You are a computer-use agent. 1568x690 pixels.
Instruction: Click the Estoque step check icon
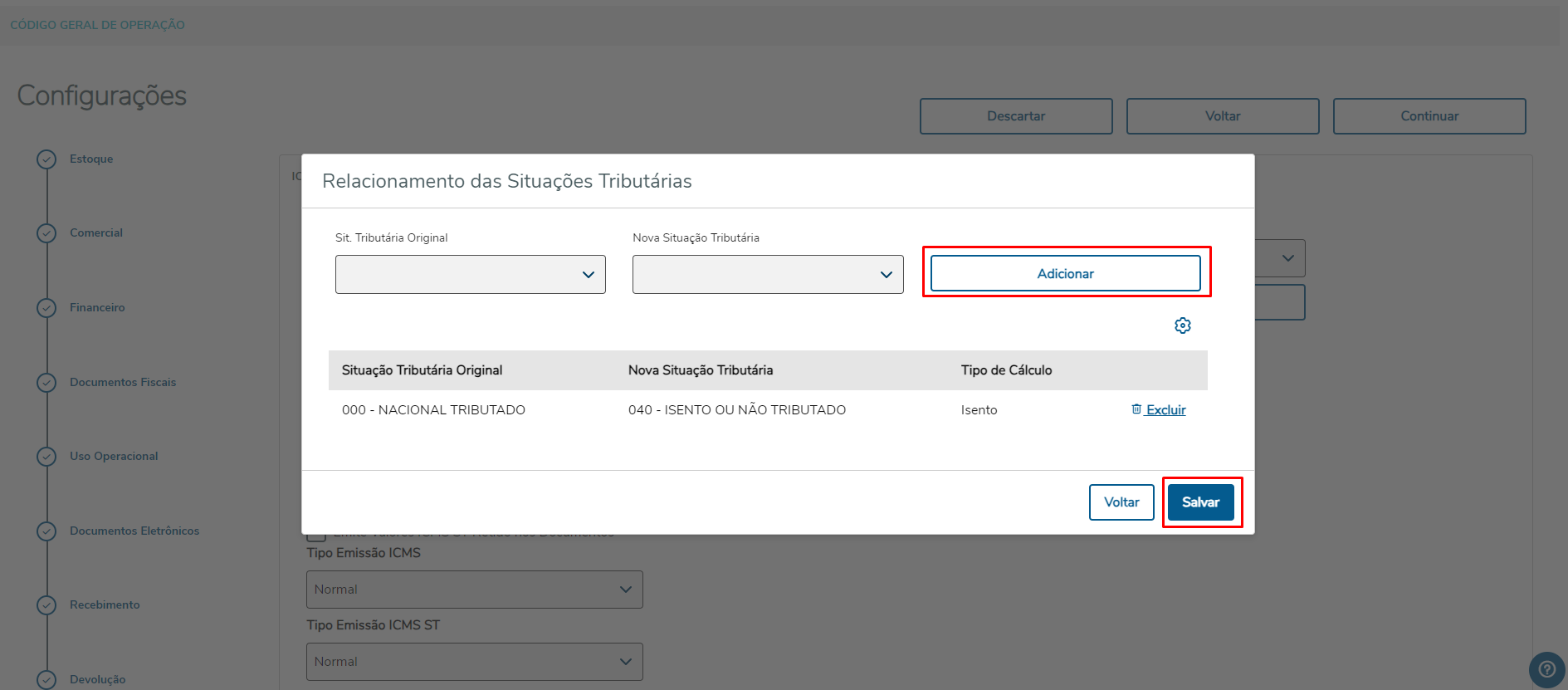pos(46,159)
